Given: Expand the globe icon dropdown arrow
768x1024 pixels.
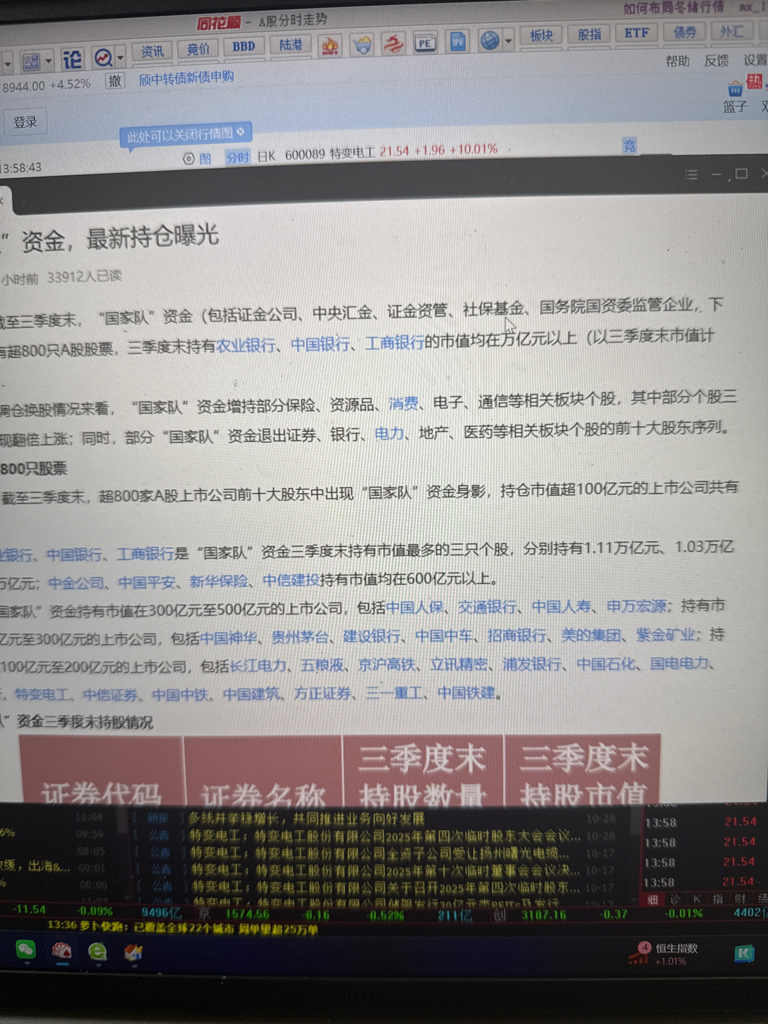Looking at the screenshot, I should [508, 40].
